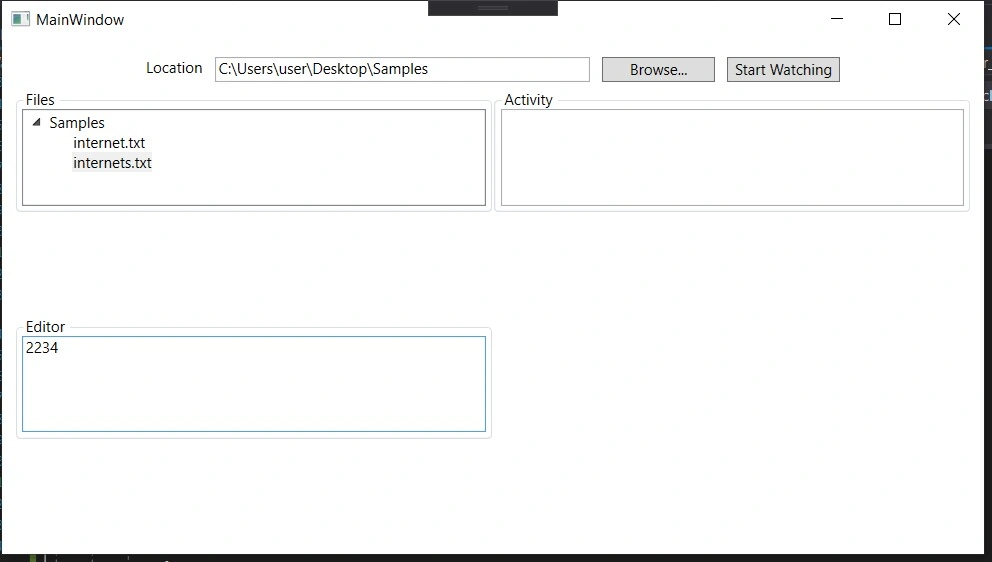
Task: Click the Activity group header label
Action: point(528,100)
